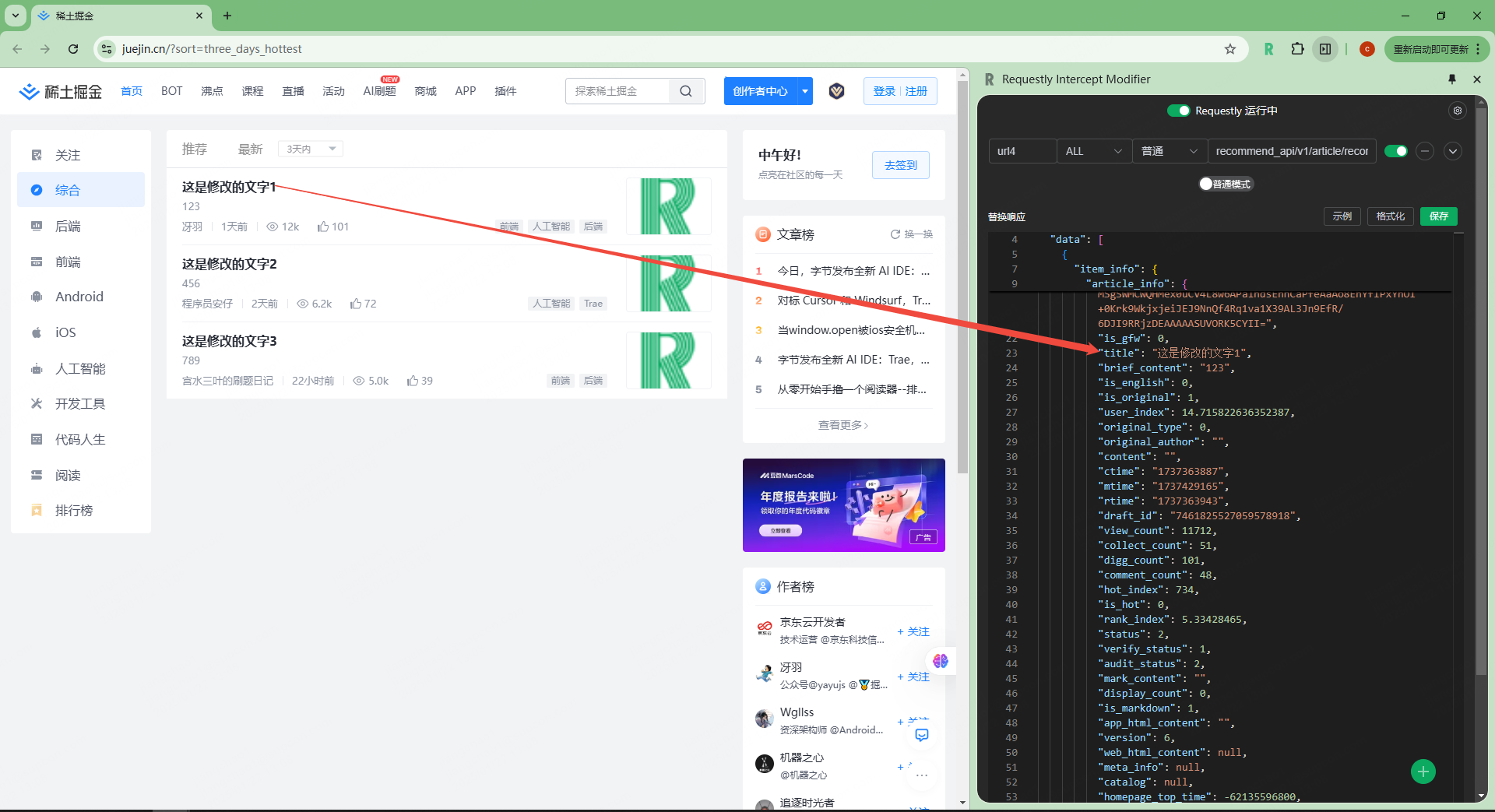Click the search magnifier icon
The width and height of the screenshot is (1495, 812).
point(686,91)
